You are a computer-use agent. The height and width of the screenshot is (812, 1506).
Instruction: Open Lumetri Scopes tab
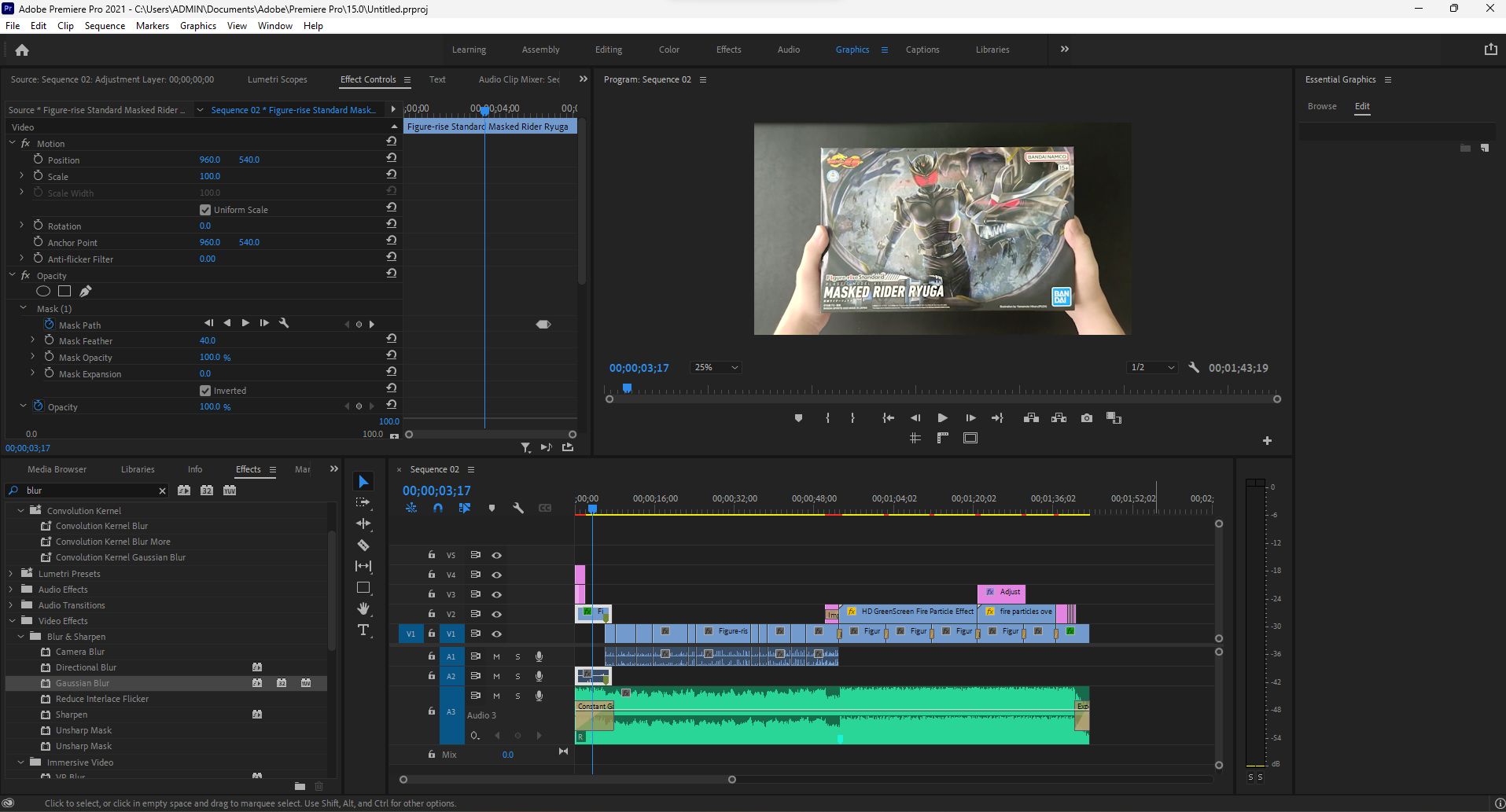point(277,79)
